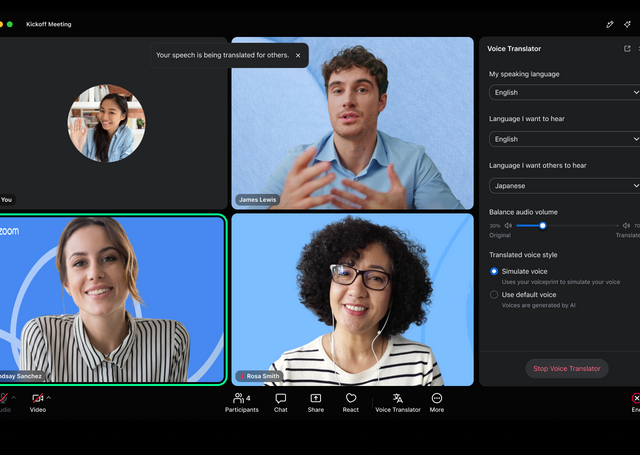This screenshot has width=640, height=455.
Task: Open the React emoji menu
Action: pos(351,403)
